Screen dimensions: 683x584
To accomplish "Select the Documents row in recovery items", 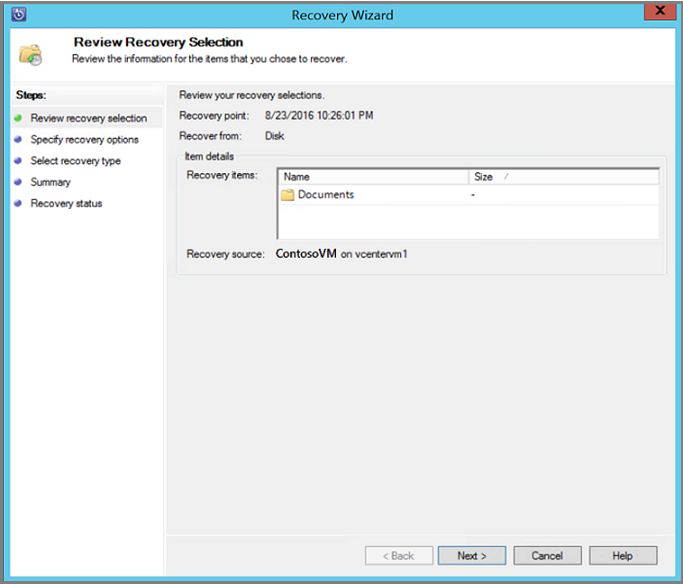I will click(468, 195).
